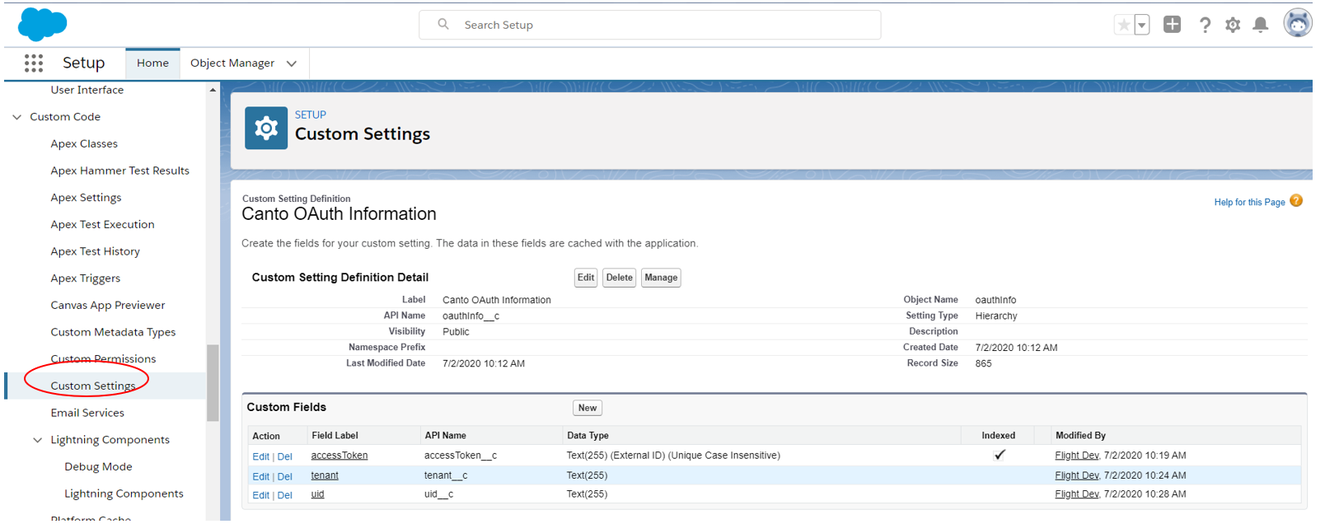Image resolution: width=1325 pixels, height=524 pixels.
Task: Click Del for the uid field
Action: (285, 495)
